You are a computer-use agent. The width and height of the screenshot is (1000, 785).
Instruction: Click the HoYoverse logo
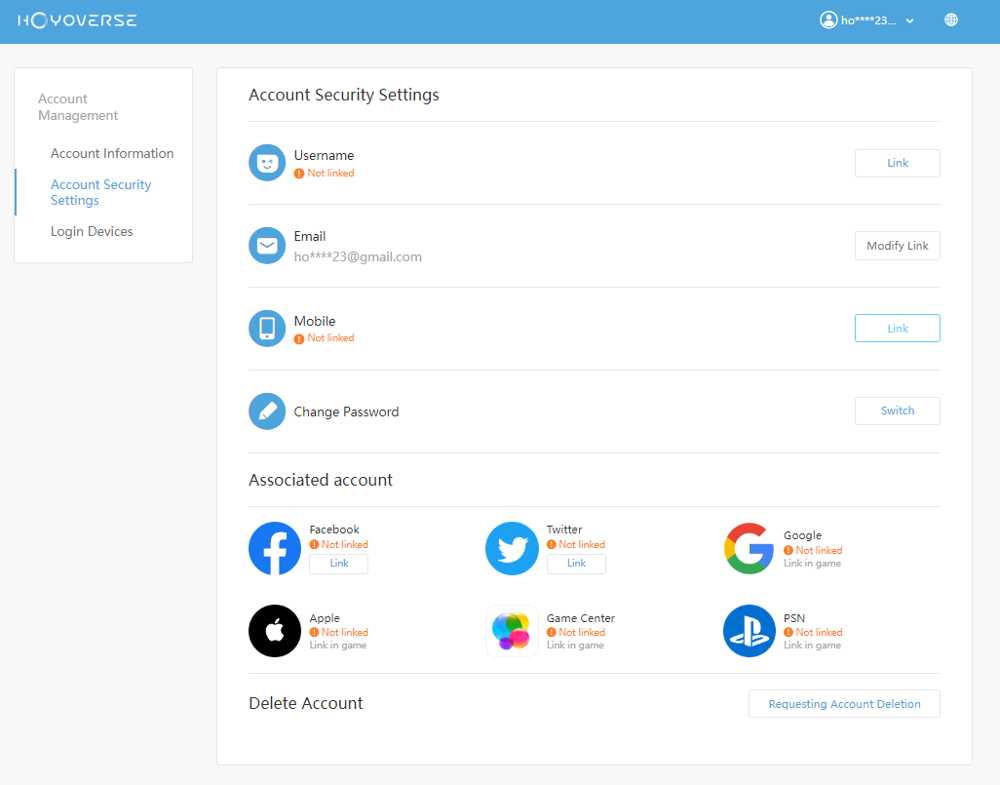(x=77, y=20)
